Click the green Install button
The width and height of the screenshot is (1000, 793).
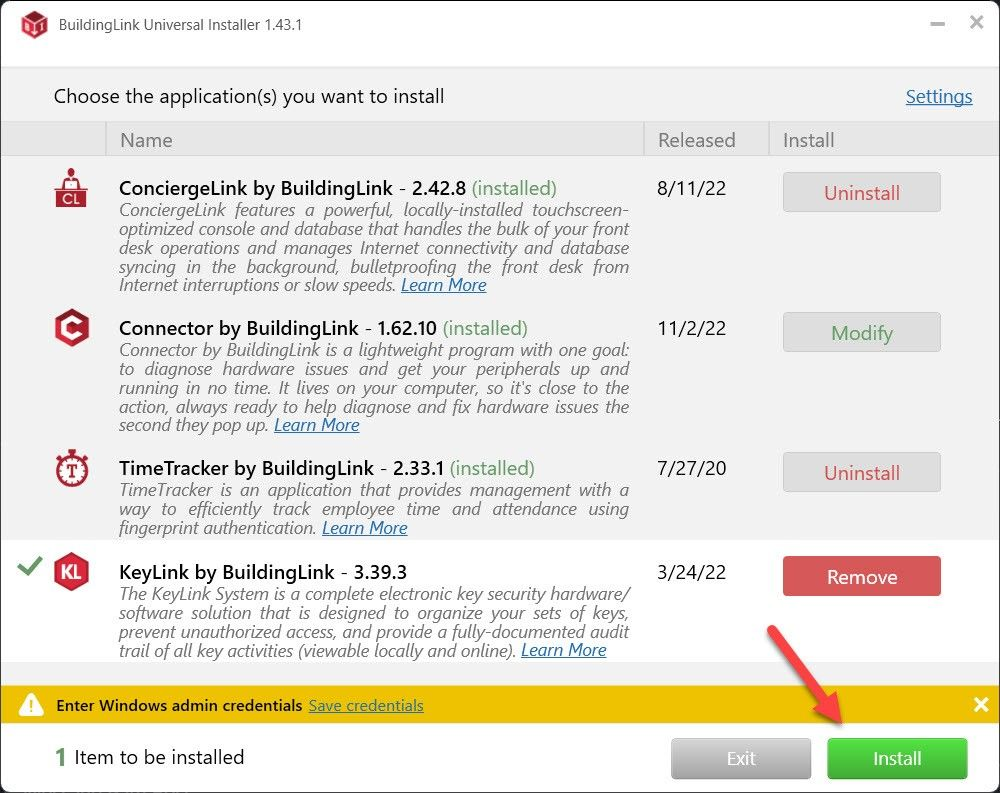pos(897,758)
